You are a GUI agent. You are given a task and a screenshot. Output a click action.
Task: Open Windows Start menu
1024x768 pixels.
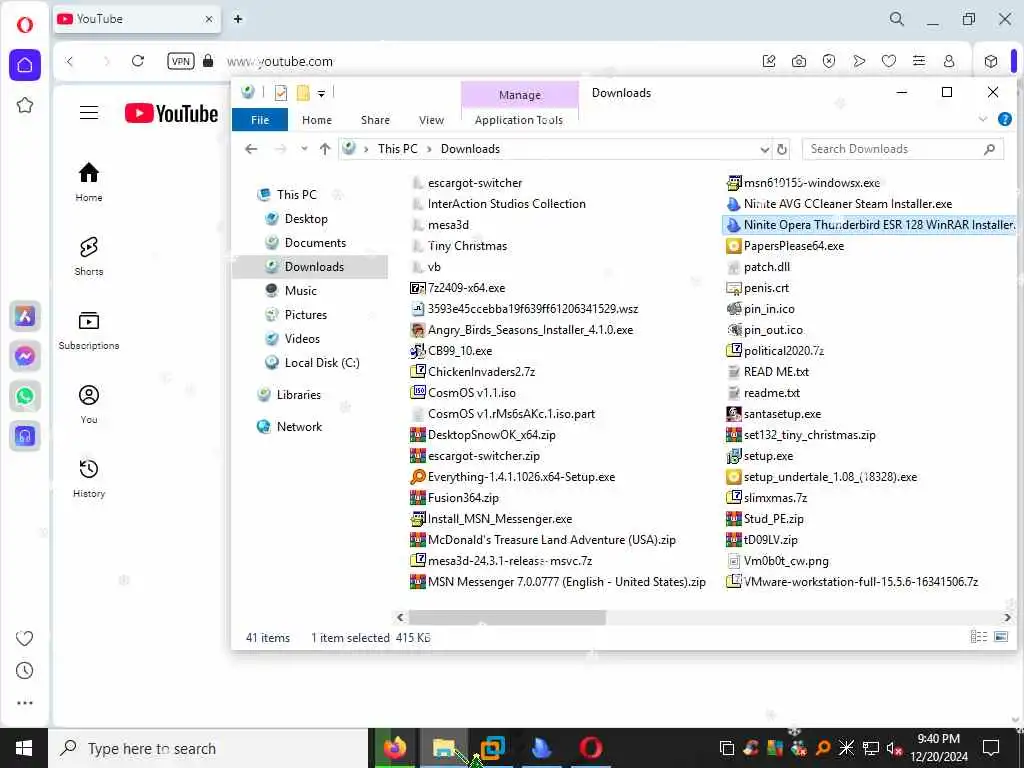click(x=24, y=748)
